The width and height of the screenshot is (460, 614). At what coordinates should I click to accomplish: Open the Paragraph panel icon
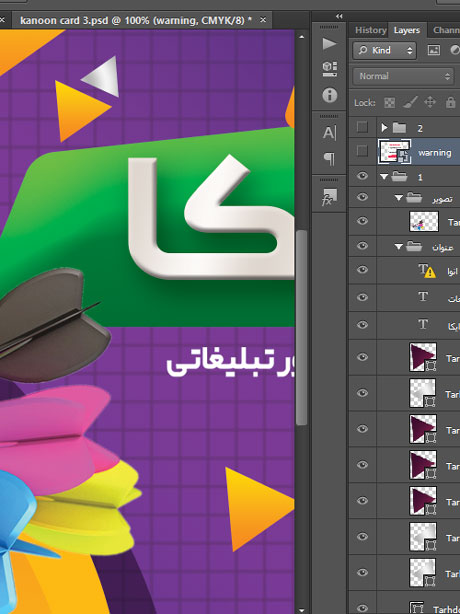point(329,159)
